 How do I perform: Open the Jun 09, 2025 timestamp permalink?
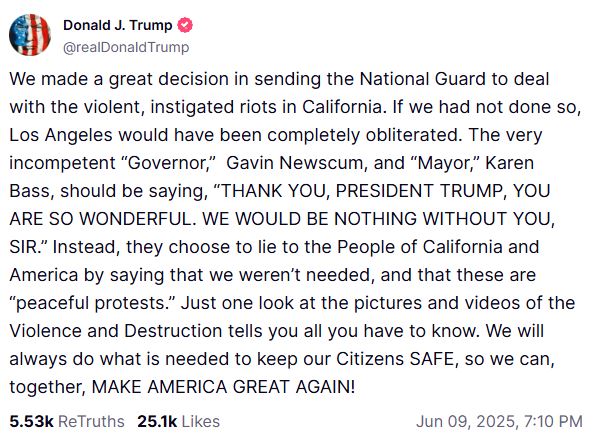pyautogui.click(x=466, y=421)
